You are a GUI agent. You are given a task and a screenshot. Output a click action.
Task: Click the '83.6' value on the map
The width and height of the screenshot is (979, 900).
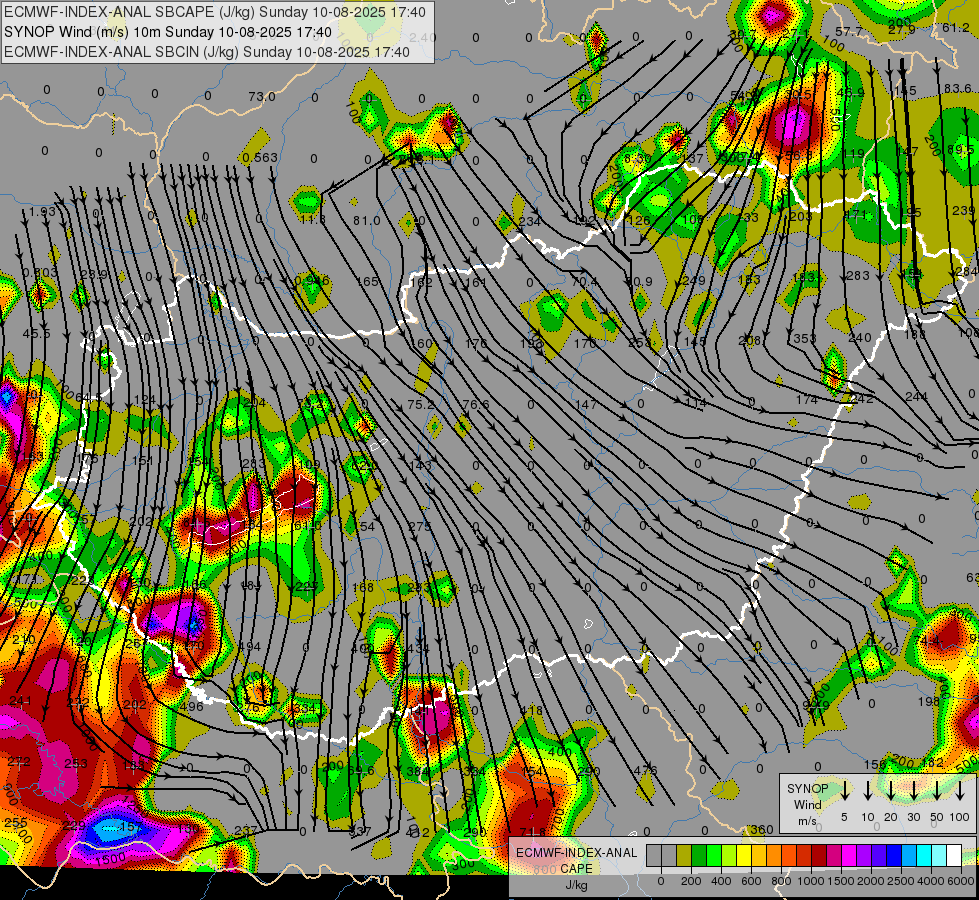coord(958,89)
